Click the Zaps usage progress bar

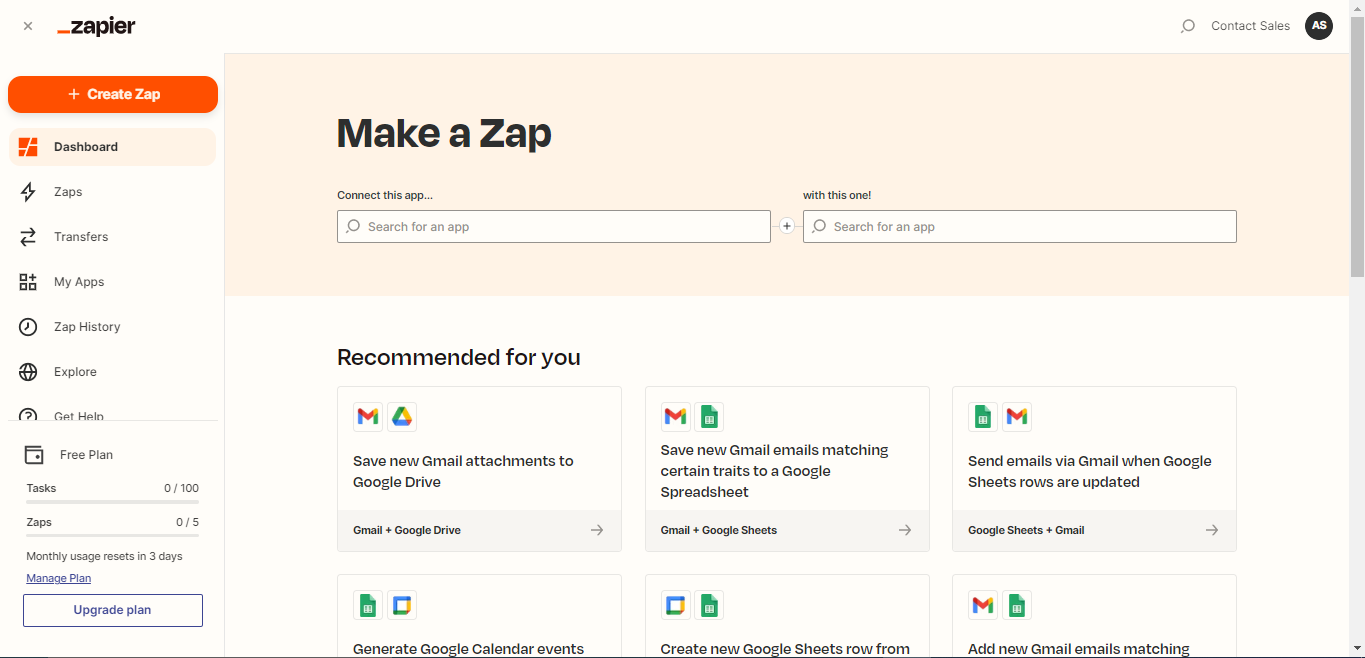click(x=113, y=536)
